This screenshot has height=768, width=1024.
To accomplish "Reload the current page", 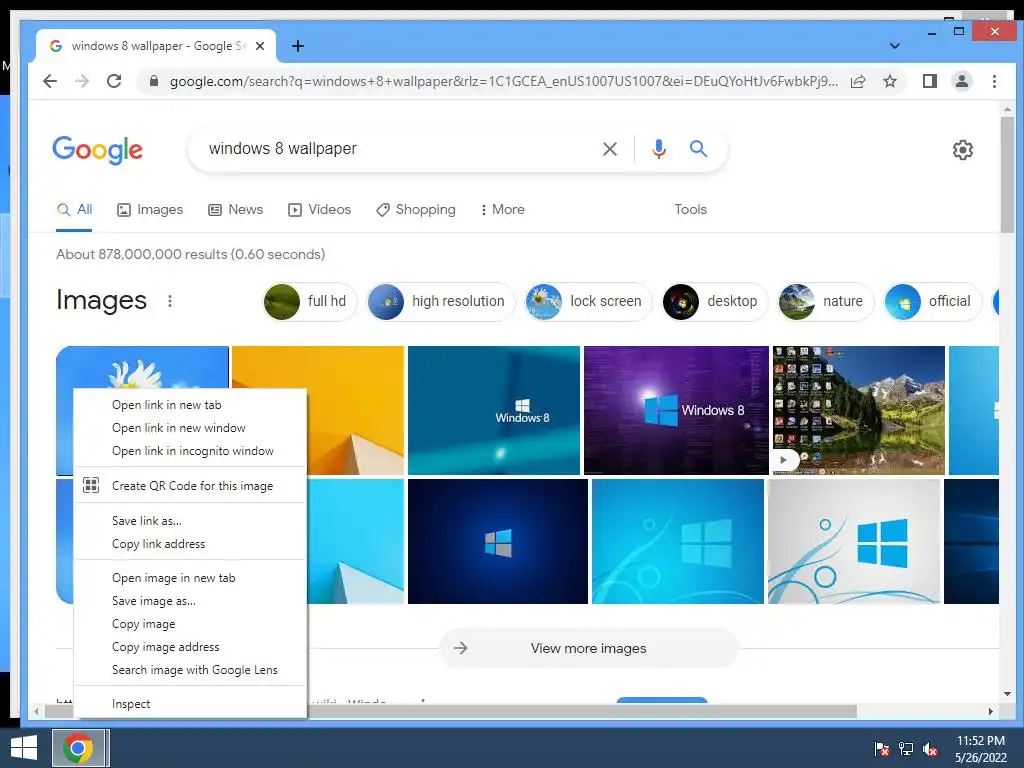I will pyautogui.click(x=114, y=81).
